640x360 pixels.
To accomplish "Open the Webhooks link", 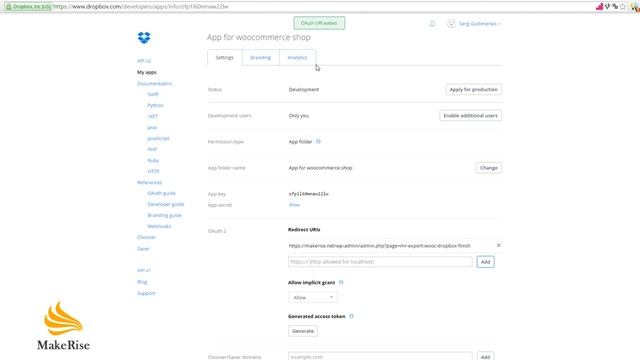I will (x=159, y=226).
